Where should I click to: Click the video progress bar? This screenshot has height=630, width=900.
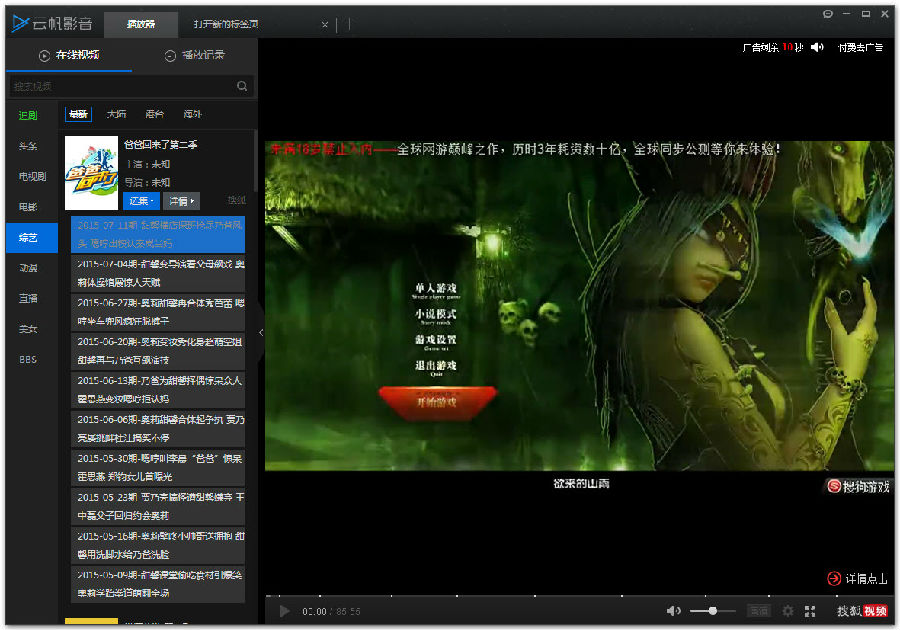(x=579, y=596)
